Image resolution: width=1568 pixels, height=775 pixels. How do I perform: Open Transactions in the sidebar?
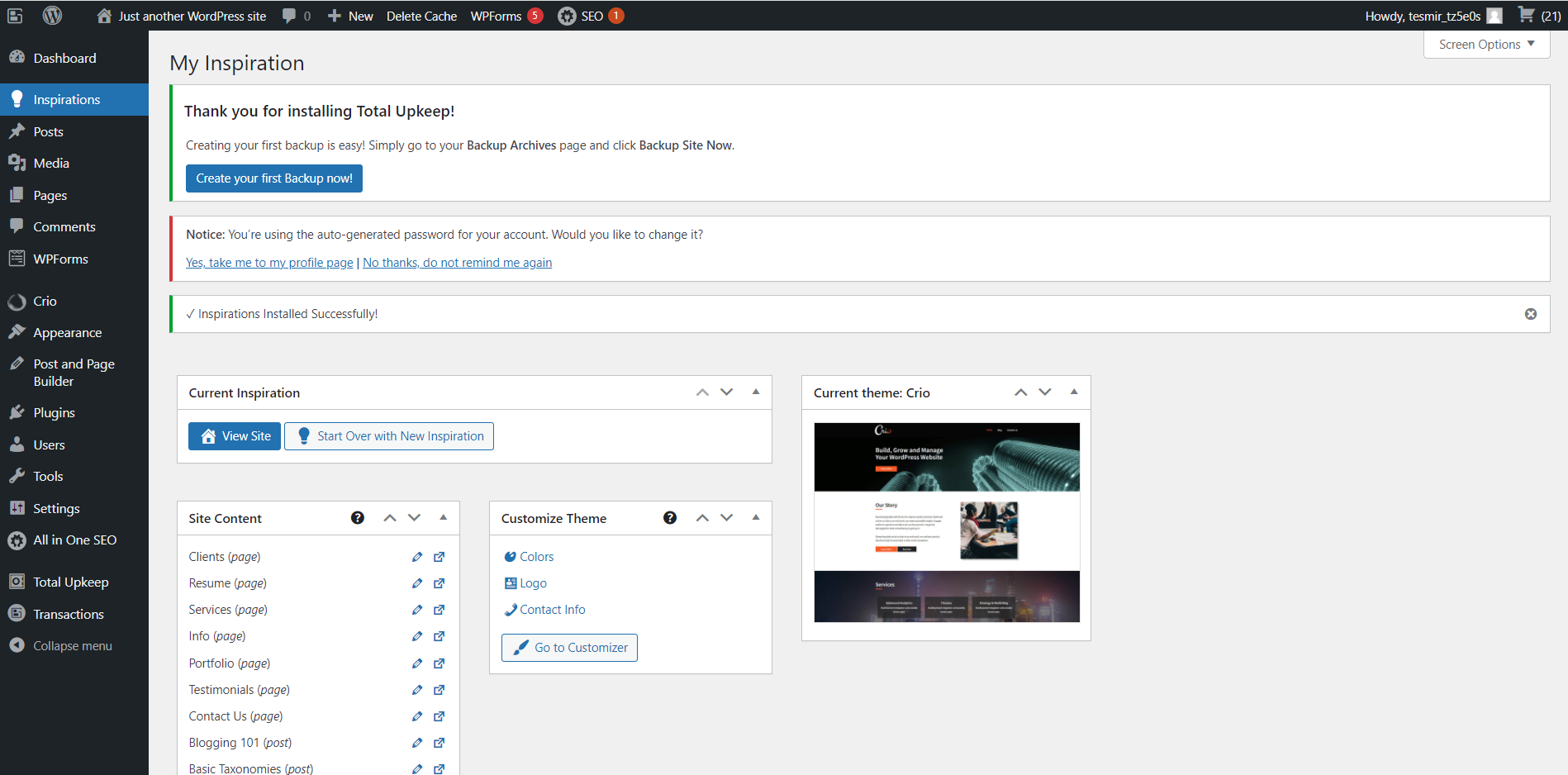point(74,615)
